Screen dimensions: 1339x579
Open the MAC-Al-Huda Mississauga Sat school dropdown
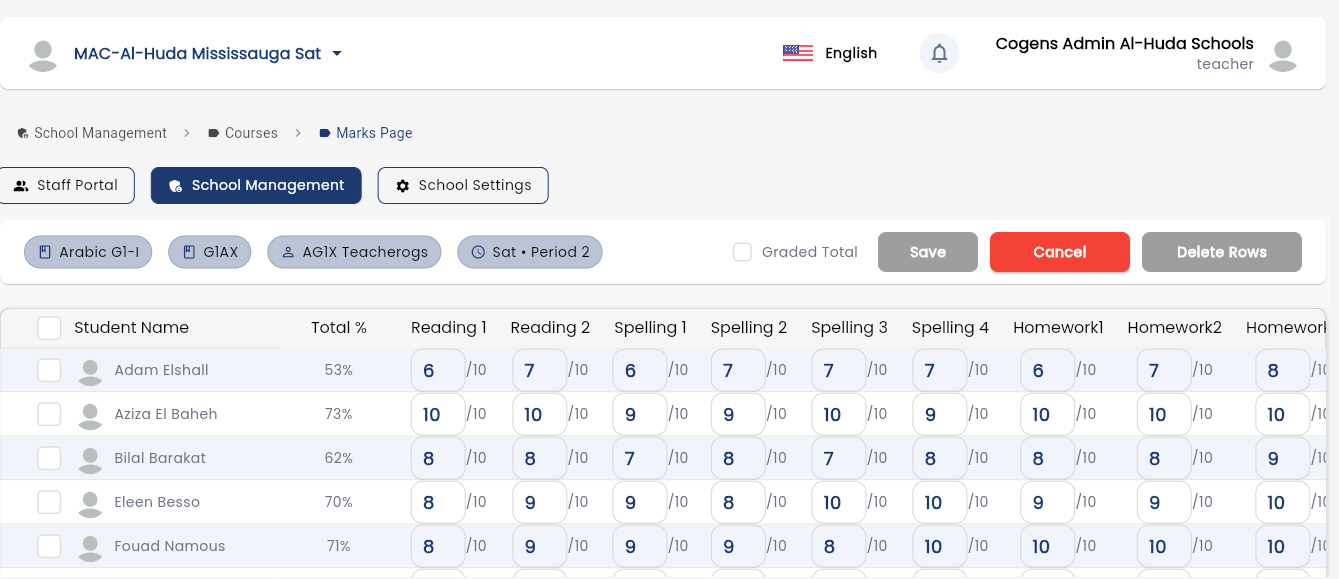point(337,54)
